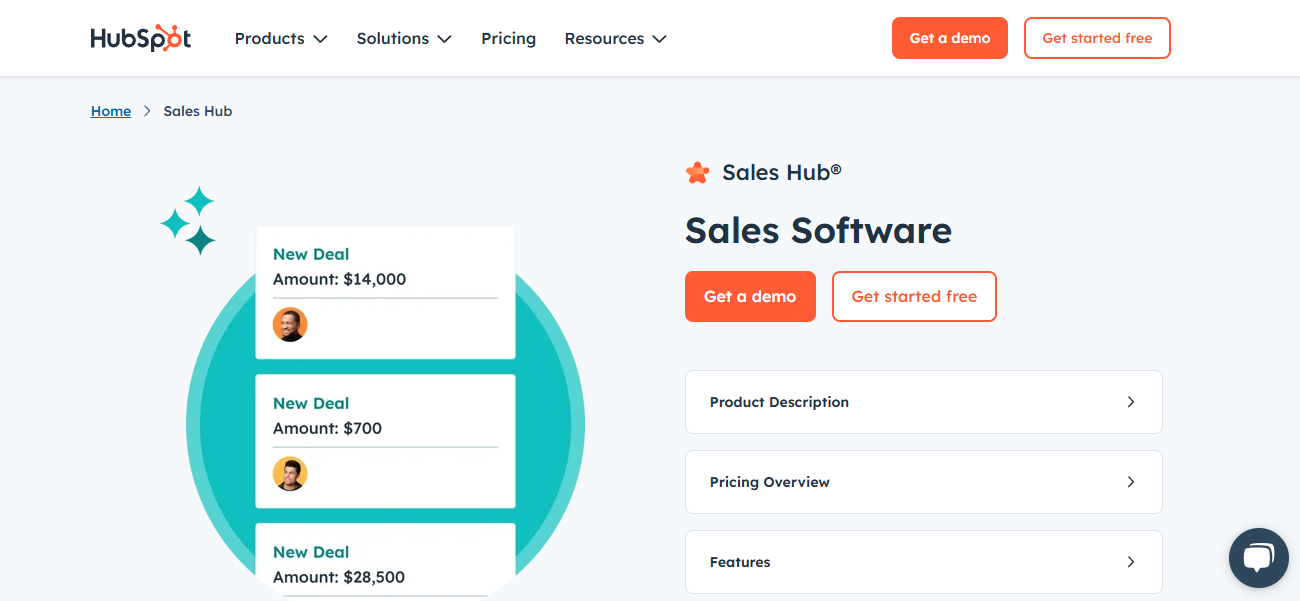Expand the Pricing Overview section
Image resolution: width=1300 pixels, height=601 pixels.
(923, 482)
